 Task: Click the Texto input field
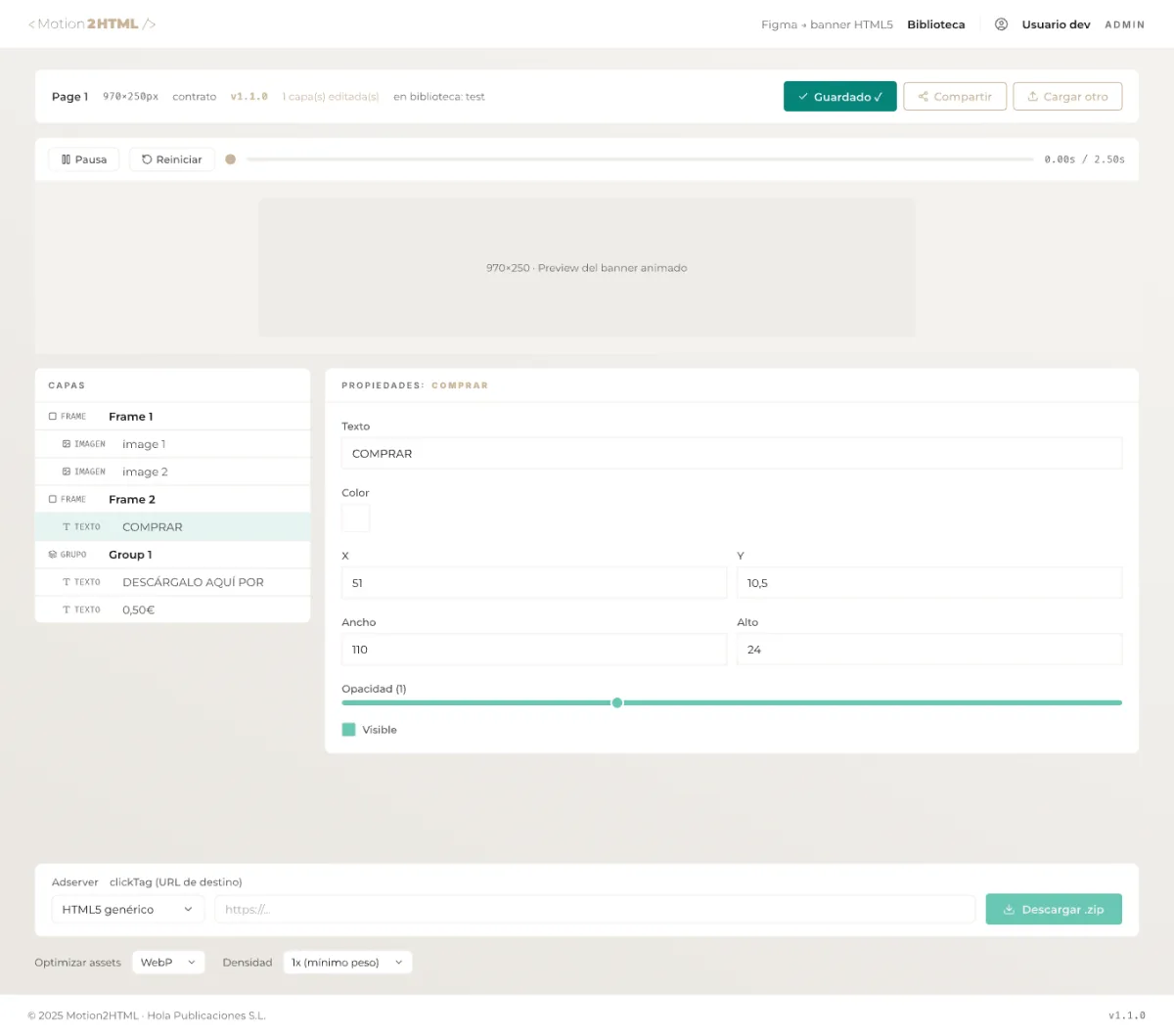(x=732, y=454)
